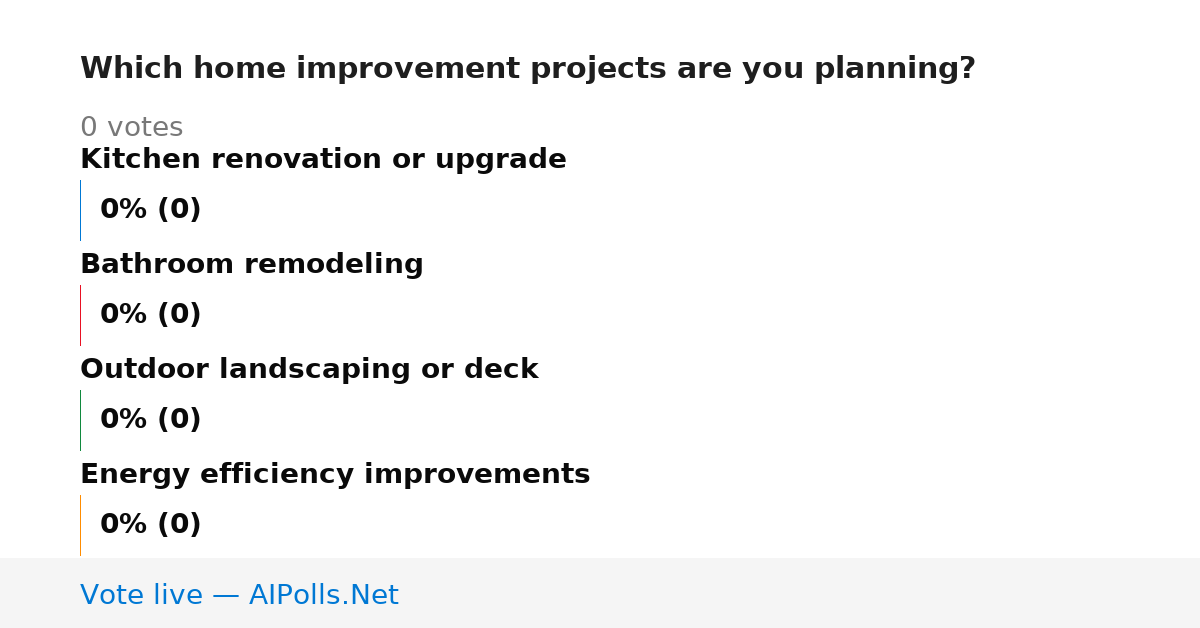This screenshot has height=628, width=1200.
Task: Open the Vote live — AIPolls.Net link
Action: coord(239,596)
